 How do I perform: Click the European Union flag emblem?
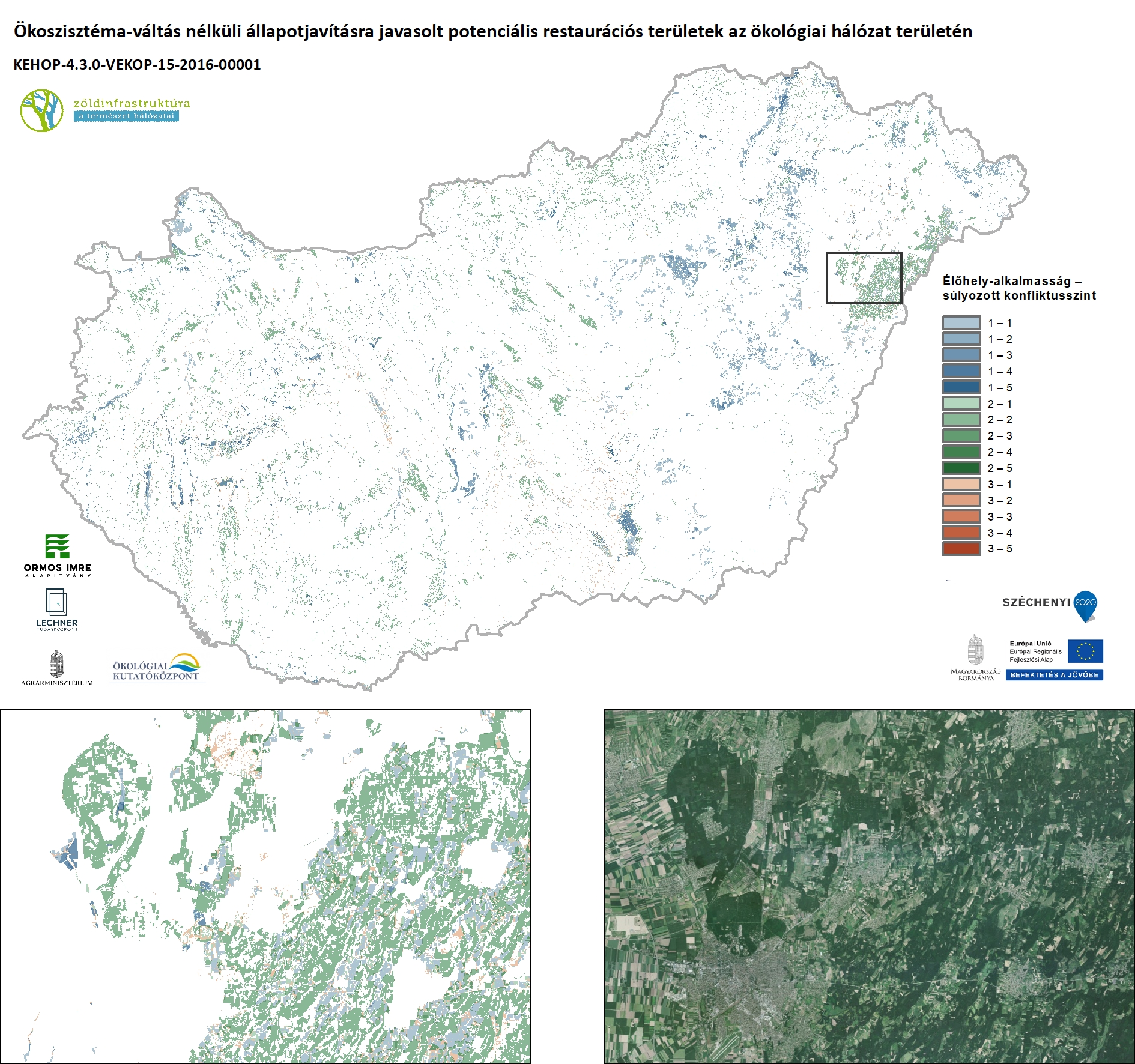click(x=1085, y=651)
